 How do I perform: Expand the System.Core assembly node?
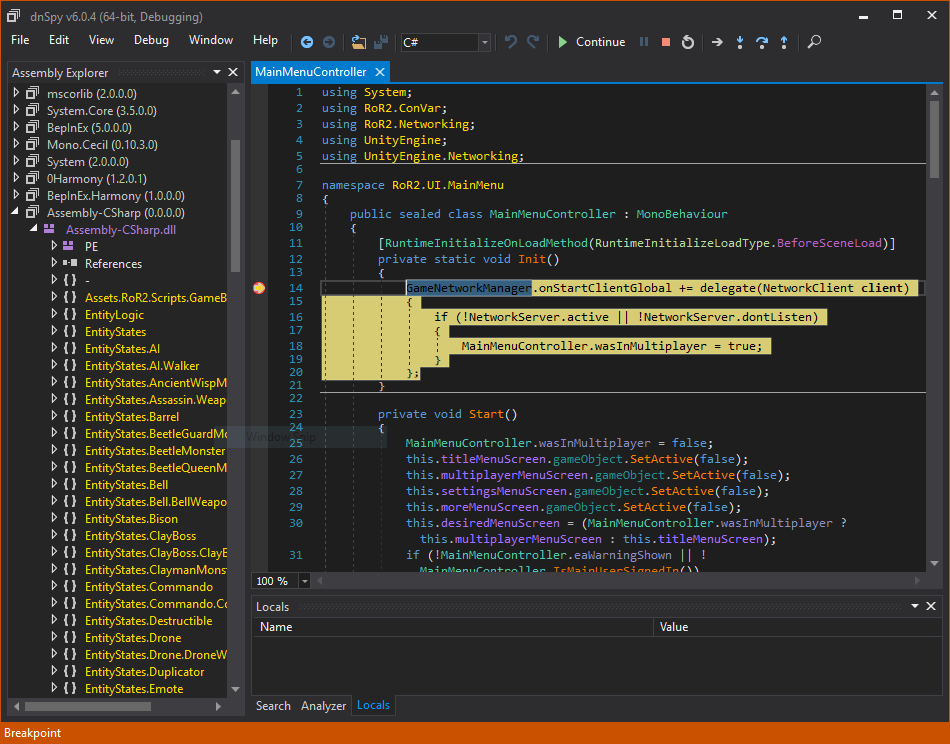16,110
